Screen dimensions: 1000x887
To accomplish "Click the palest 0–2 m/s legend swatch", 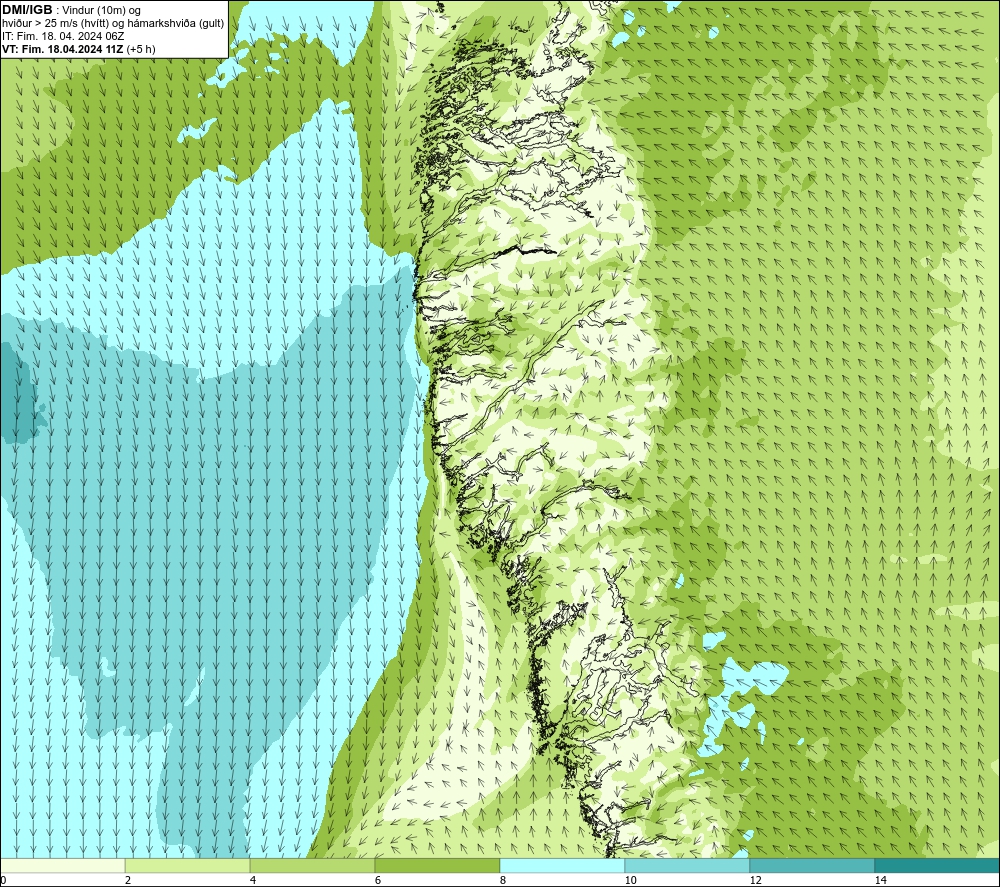I will [62, 865].
